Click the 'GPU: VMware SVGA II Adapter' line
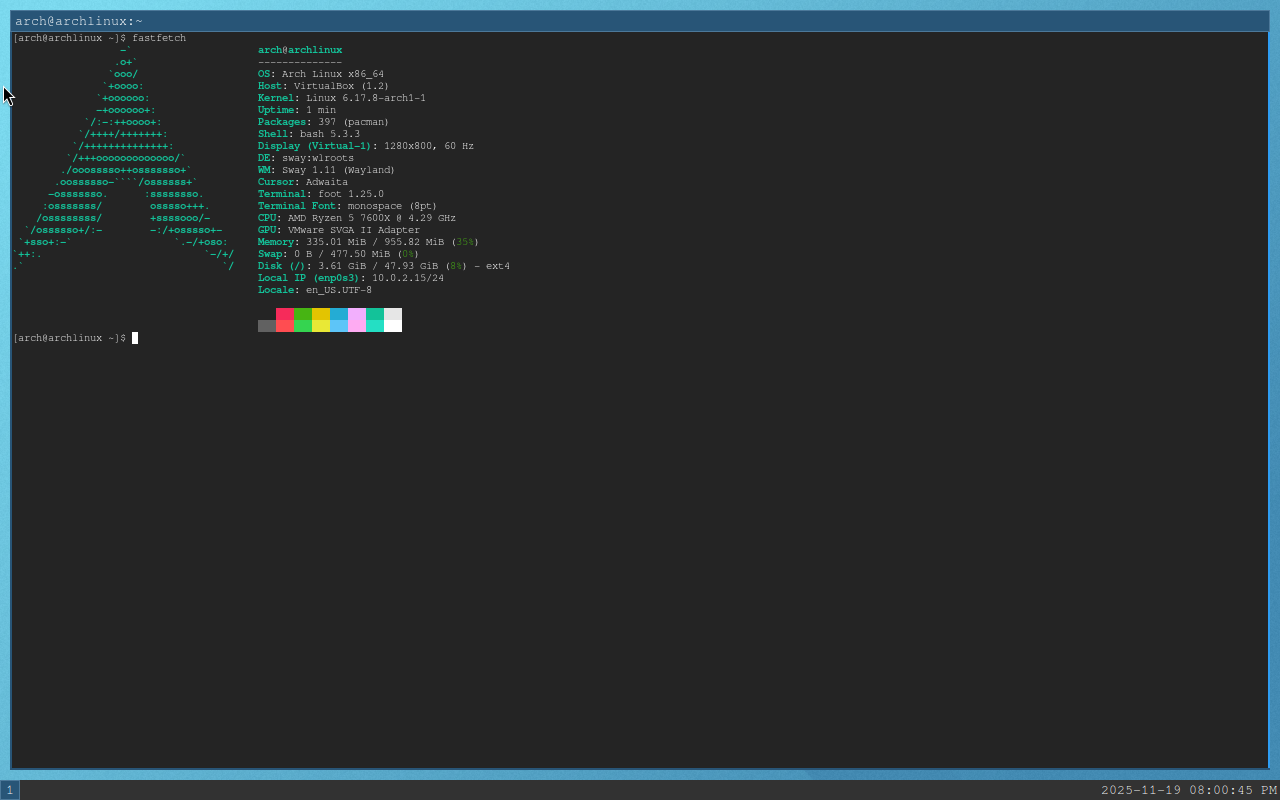 (339, 230)
